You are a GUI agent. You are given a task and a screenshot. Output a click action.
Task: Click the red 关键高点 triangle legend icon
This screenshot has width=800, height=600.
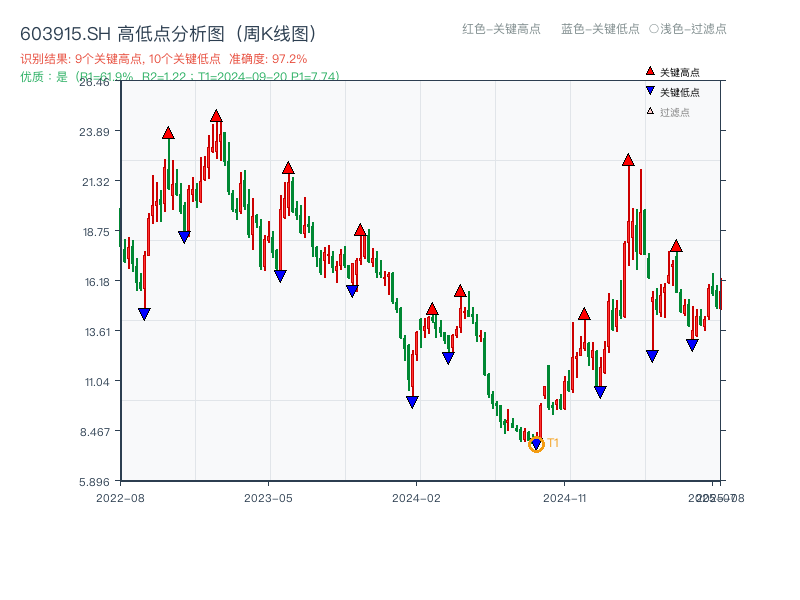pos(648,72)
